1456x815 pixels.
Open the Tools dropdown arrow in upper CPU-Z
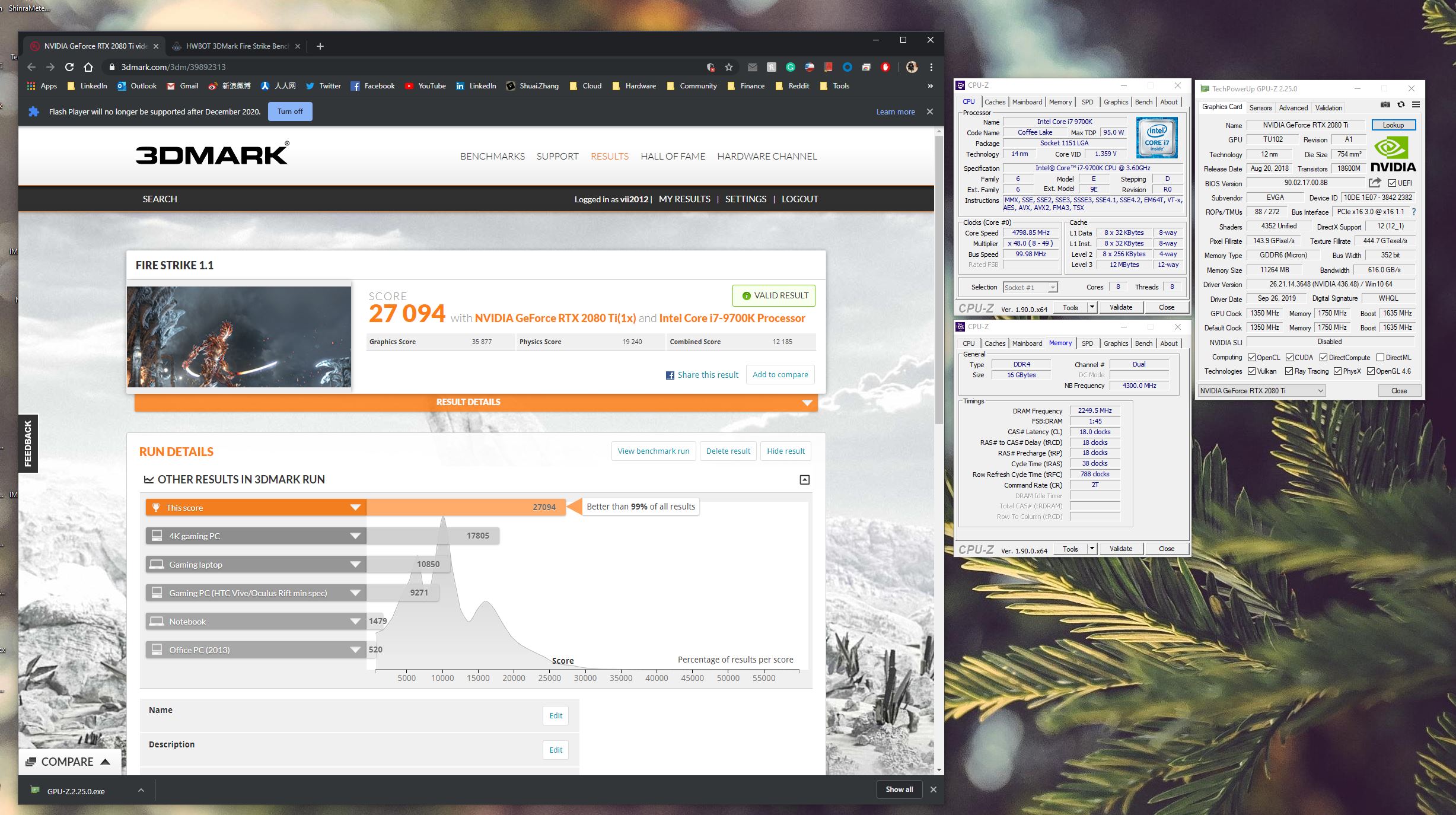[1092, 307]
